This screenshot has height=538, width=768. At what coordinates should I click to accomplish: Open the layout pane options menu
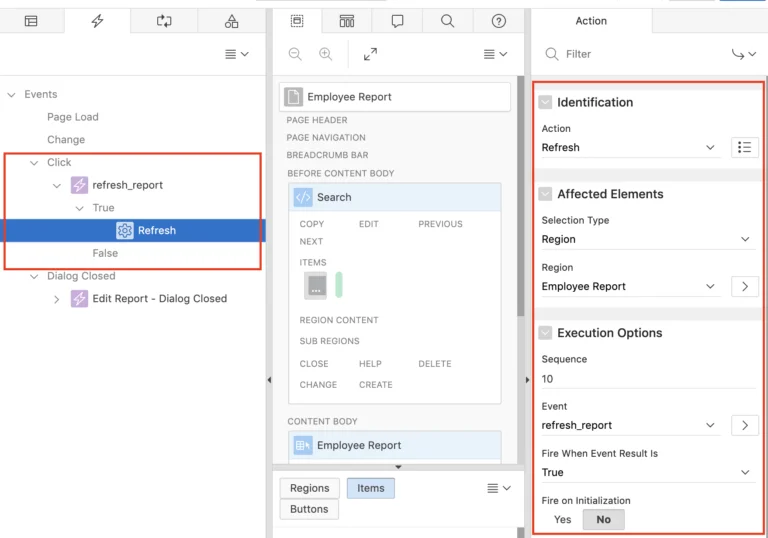click(x=495, y=54)
